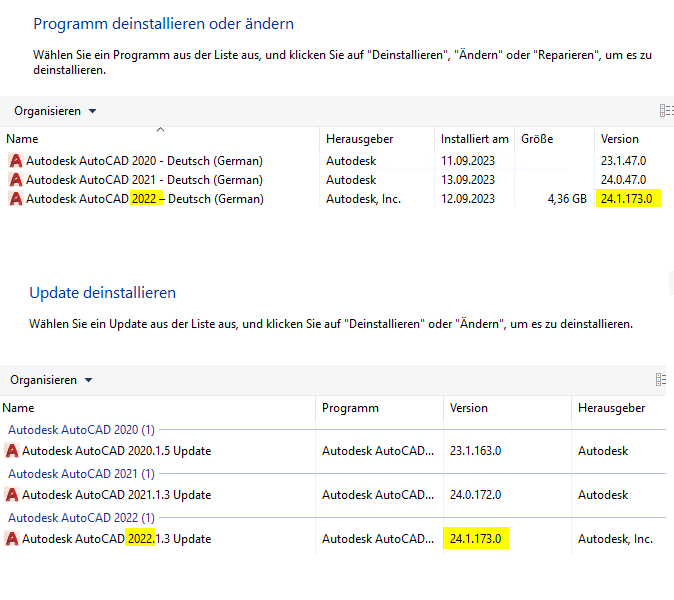
Task: Click highlighted version 24.1.173.0 in updates list
Action: click(475, 539)
